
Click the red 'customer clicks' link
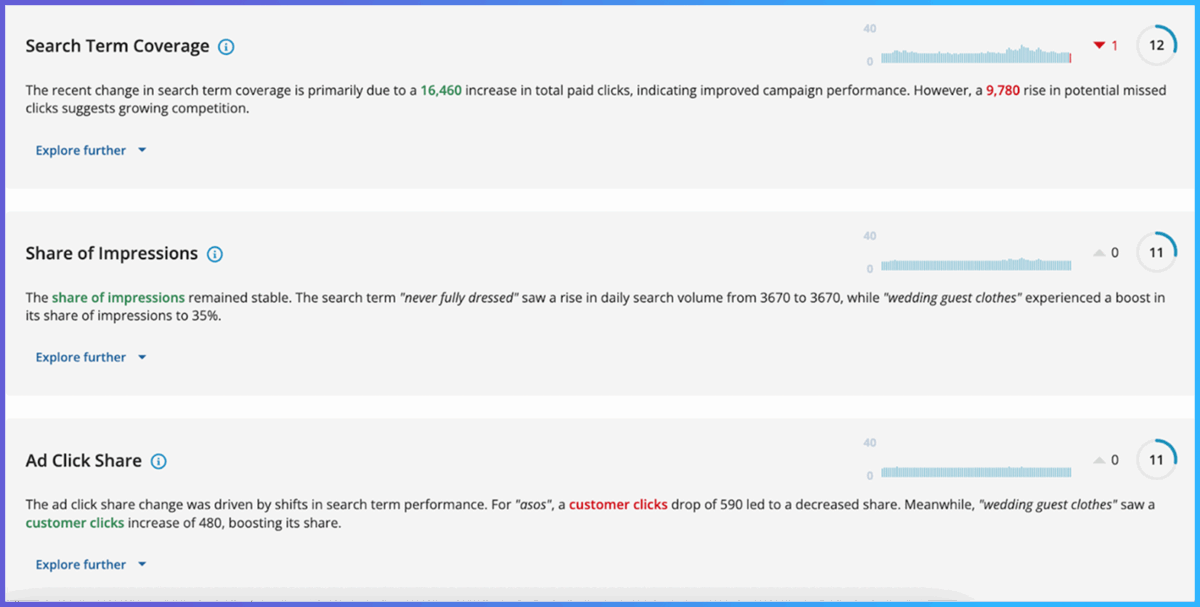point(618,505)
